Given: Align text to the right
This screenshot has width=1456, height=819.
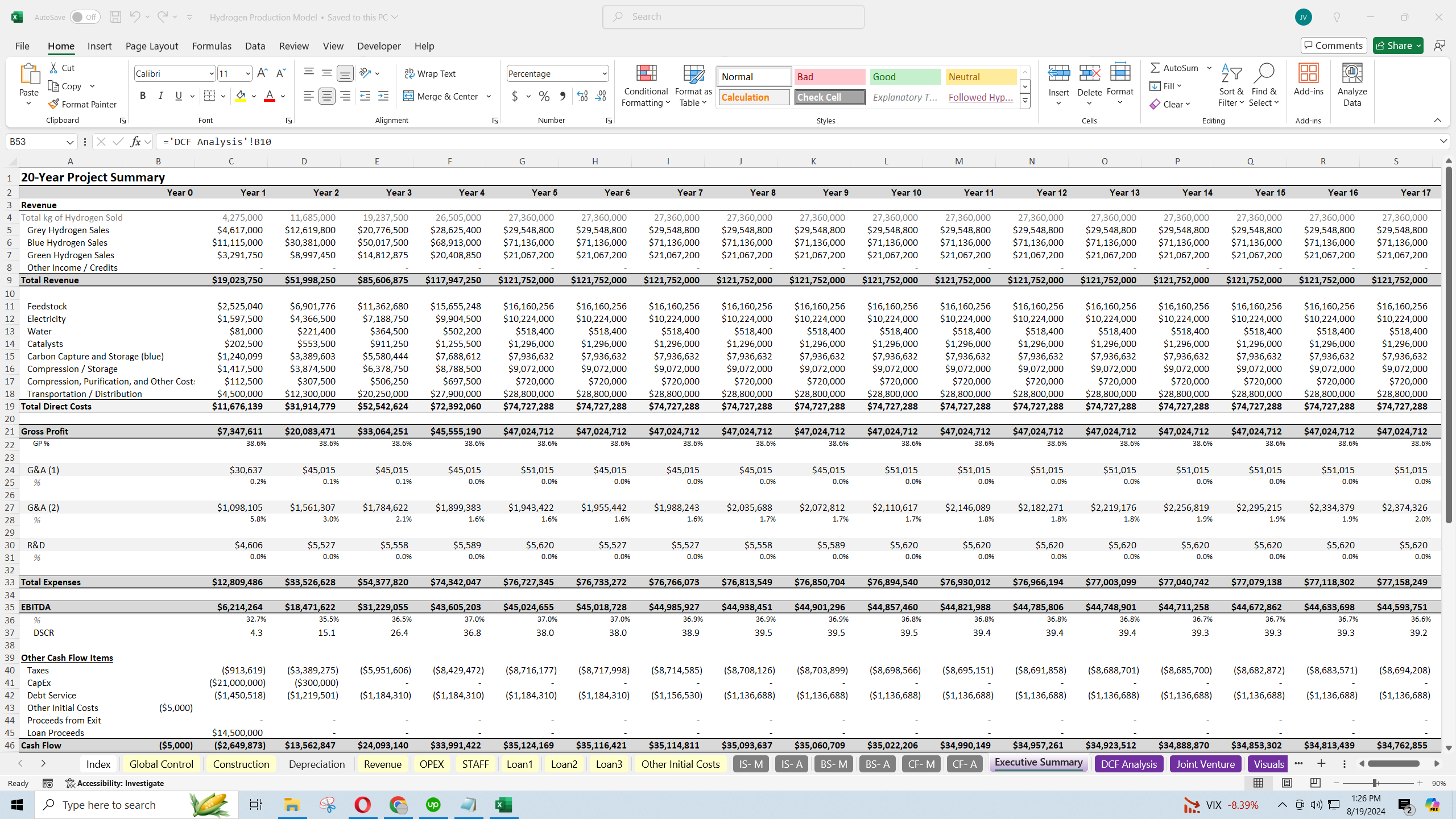Looking at the screenshot, I should [x=345, y=96].
